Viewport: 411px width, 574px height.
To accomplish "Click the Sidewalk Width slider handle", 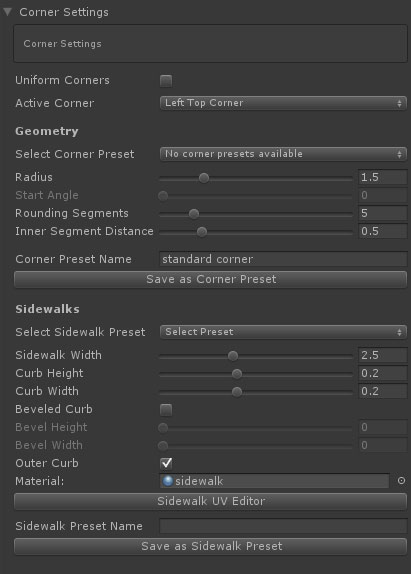I will (x=233, y=356).
